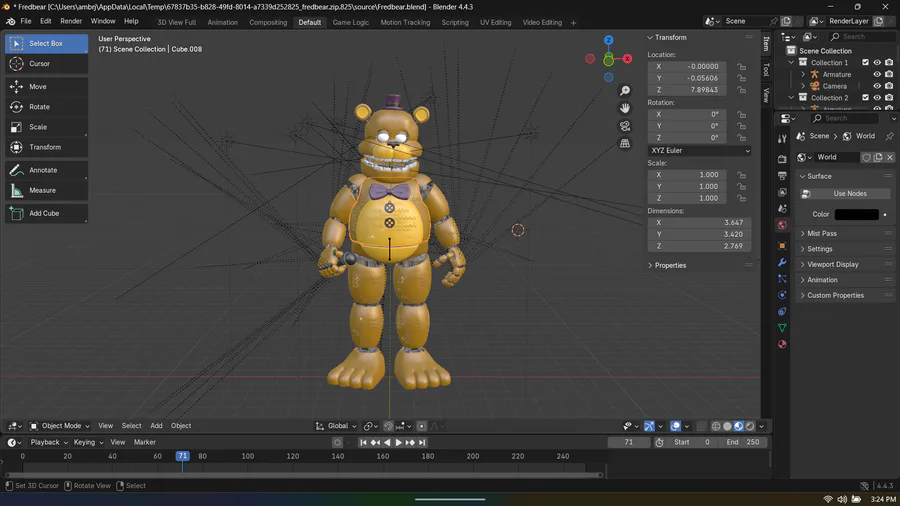Open the Render properties tab icon
900x506 pixels.
[782, 159]
